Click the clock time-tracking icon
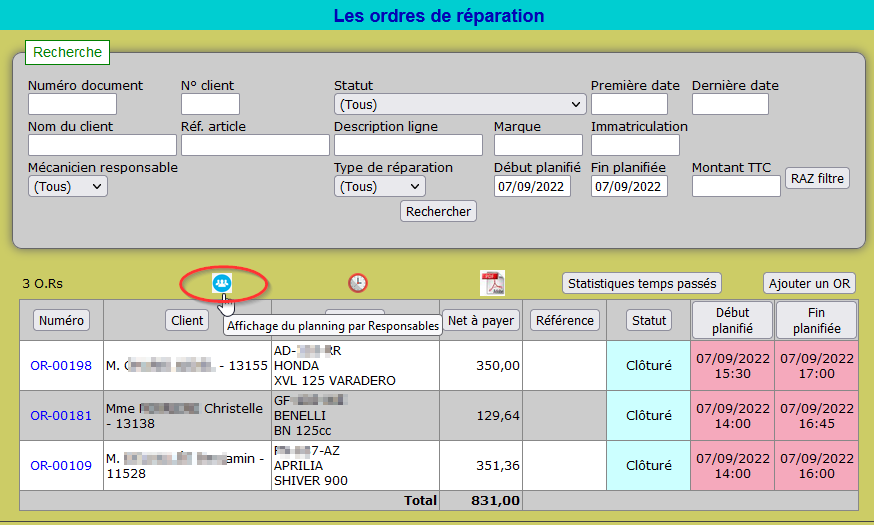Image resolution: width=874 pixels, height=525 pixels. pyautogui.click(x=358, y=284)
